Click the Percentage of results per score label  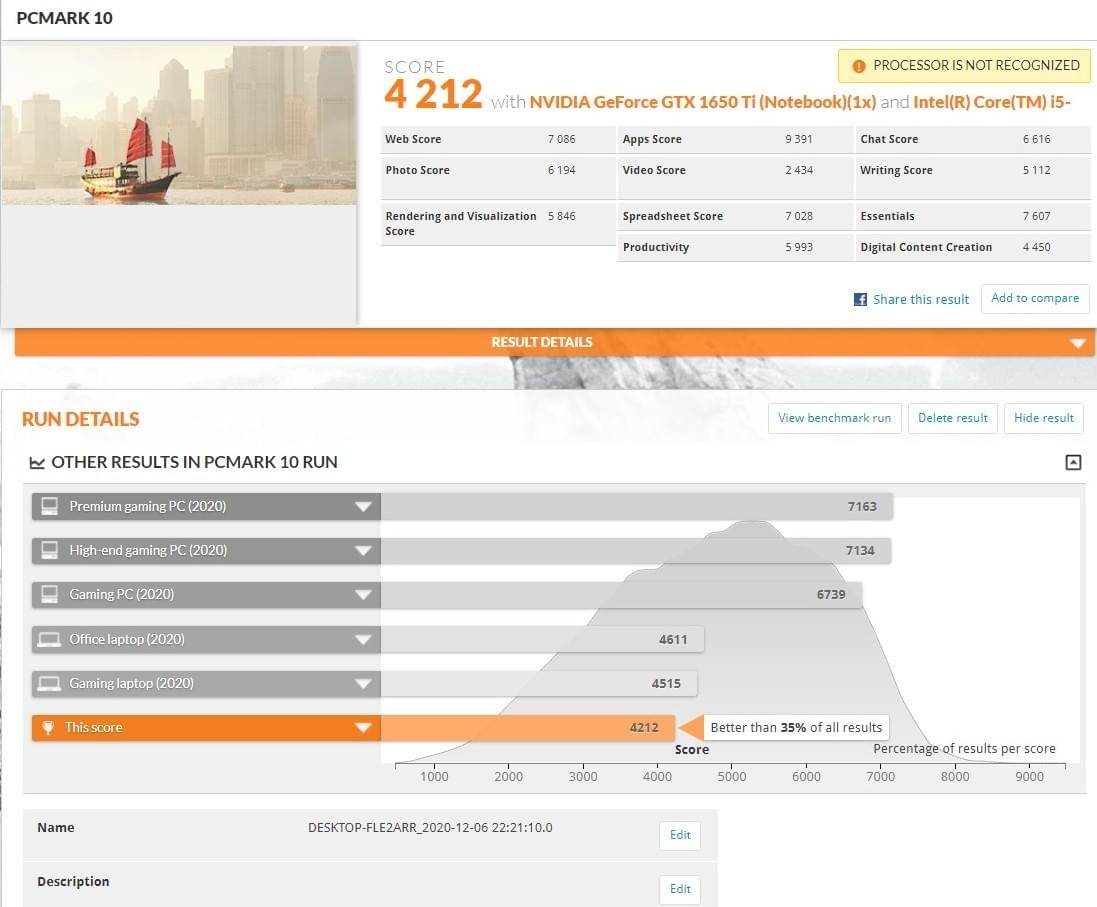(964, 749)
